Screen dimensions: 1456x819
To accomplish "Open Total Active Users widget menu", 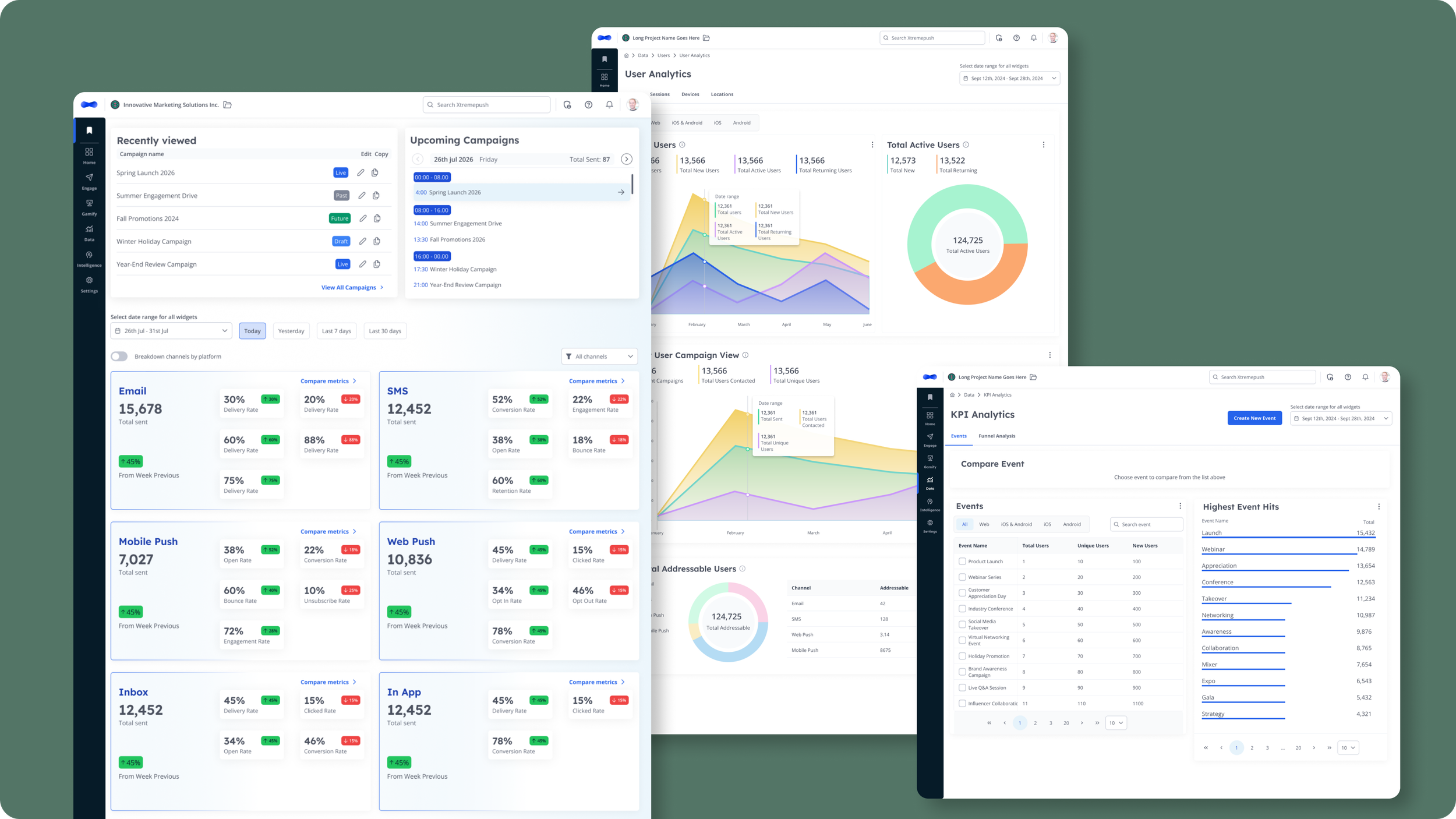I will (1044, 145).
